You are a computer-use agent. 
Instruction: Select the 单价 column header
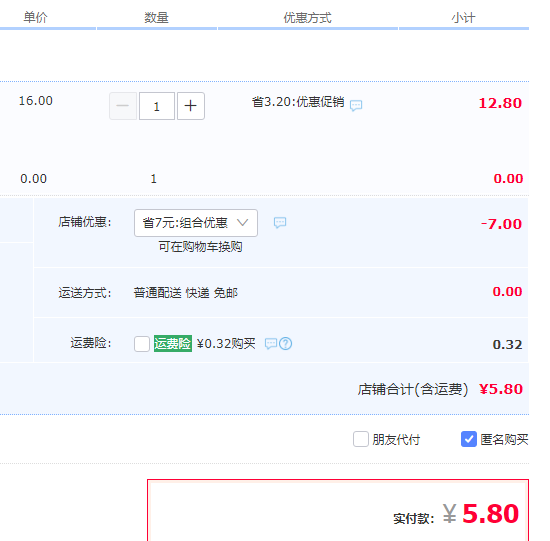(35, 17)
